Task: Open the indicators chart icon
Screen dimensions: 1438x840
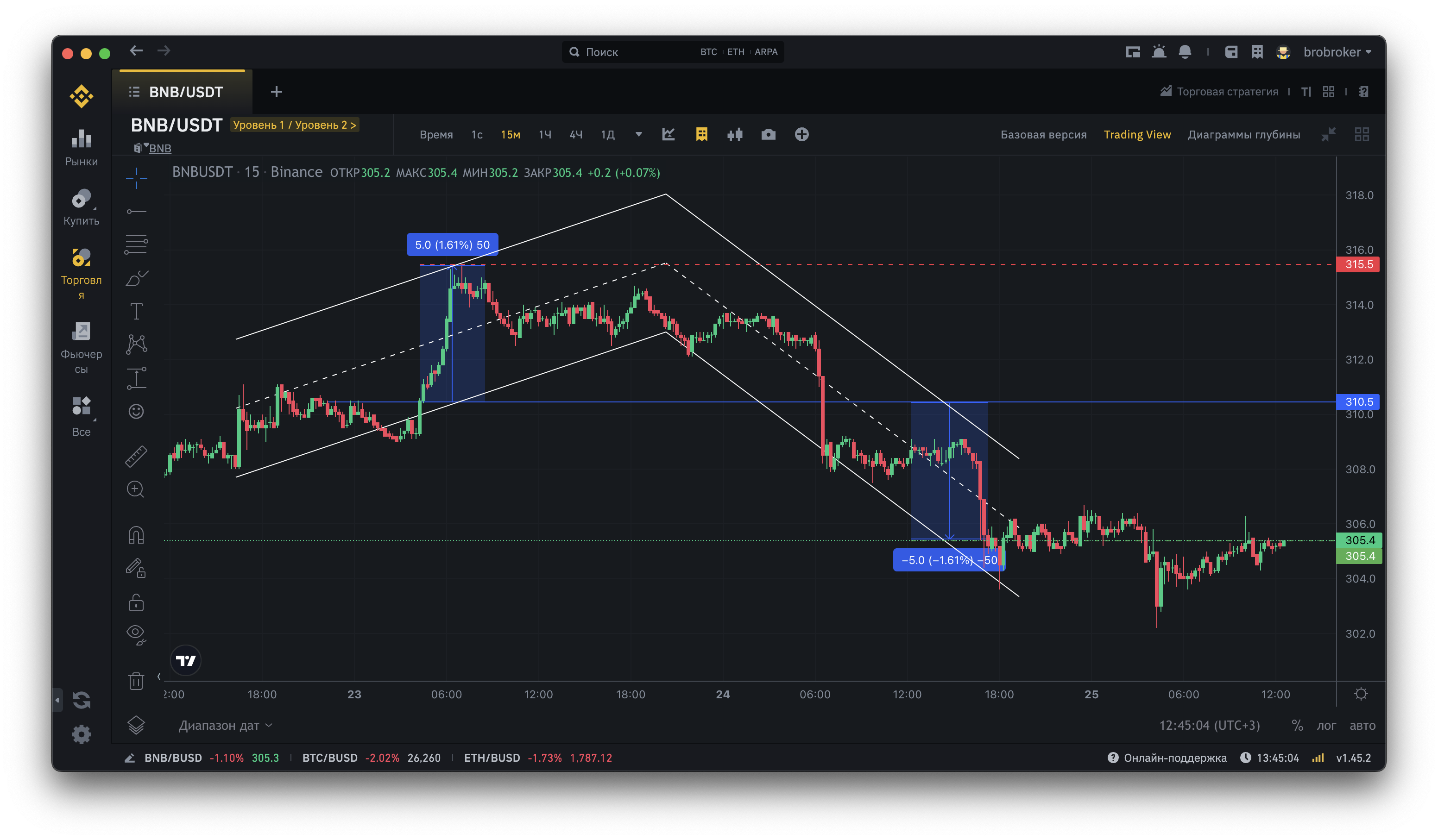Action: pyautogui.click(x=668, y=135)
